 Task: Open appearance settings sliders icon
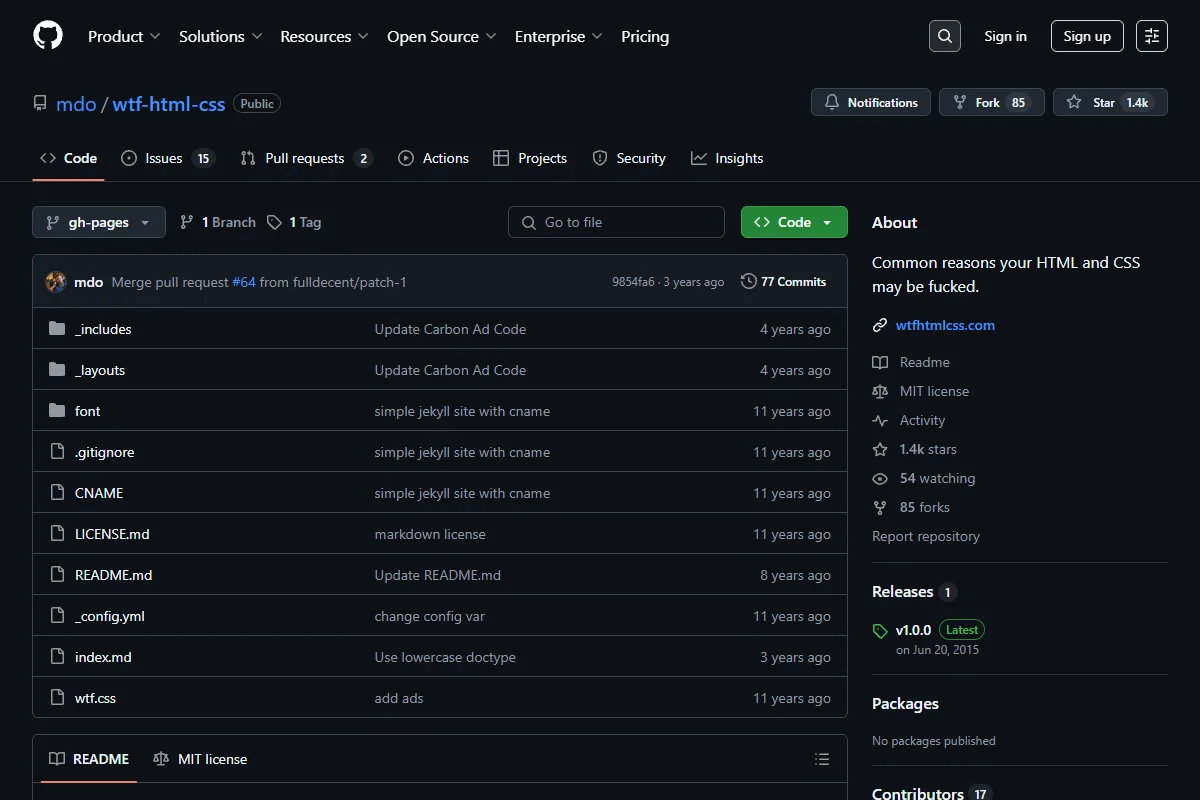(x=1152, y=36)
